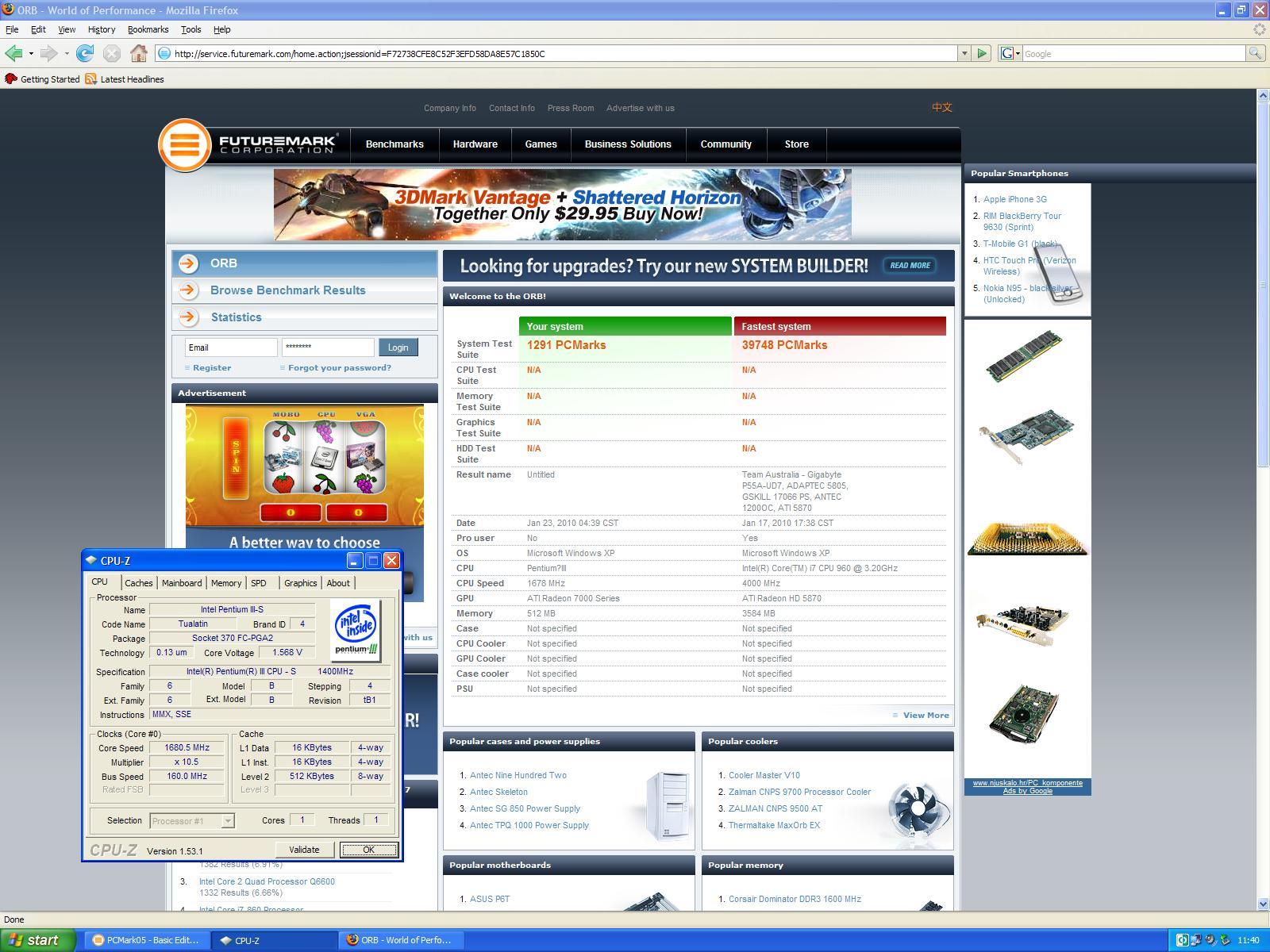Click graphics card product image in sidebar
This screenshot has height=952, width=1270.
[1027, 436]
